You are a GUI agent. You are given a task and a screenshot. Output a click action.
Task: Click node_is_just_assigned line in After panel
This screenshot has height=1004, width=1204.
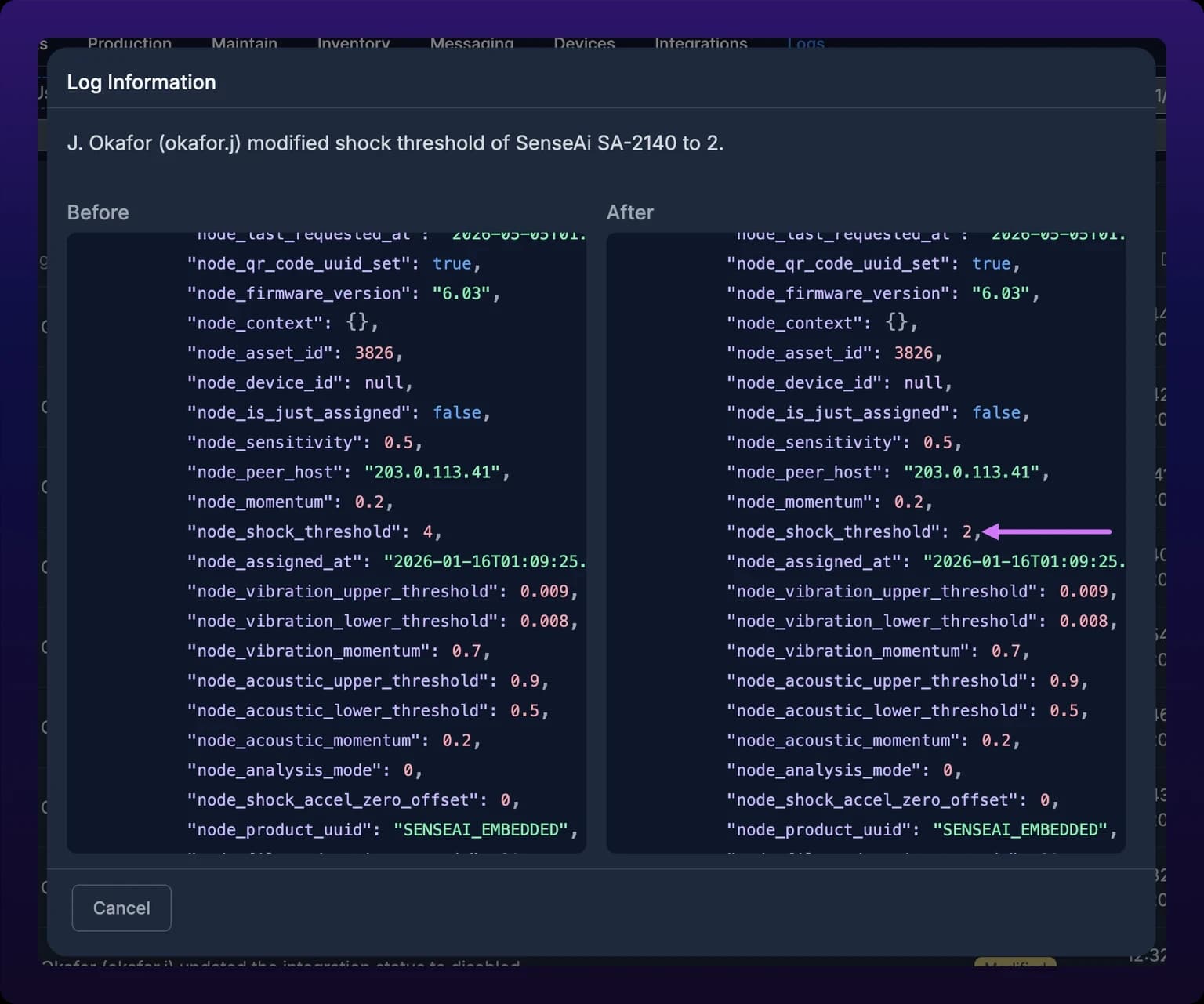tap(878, 412)
